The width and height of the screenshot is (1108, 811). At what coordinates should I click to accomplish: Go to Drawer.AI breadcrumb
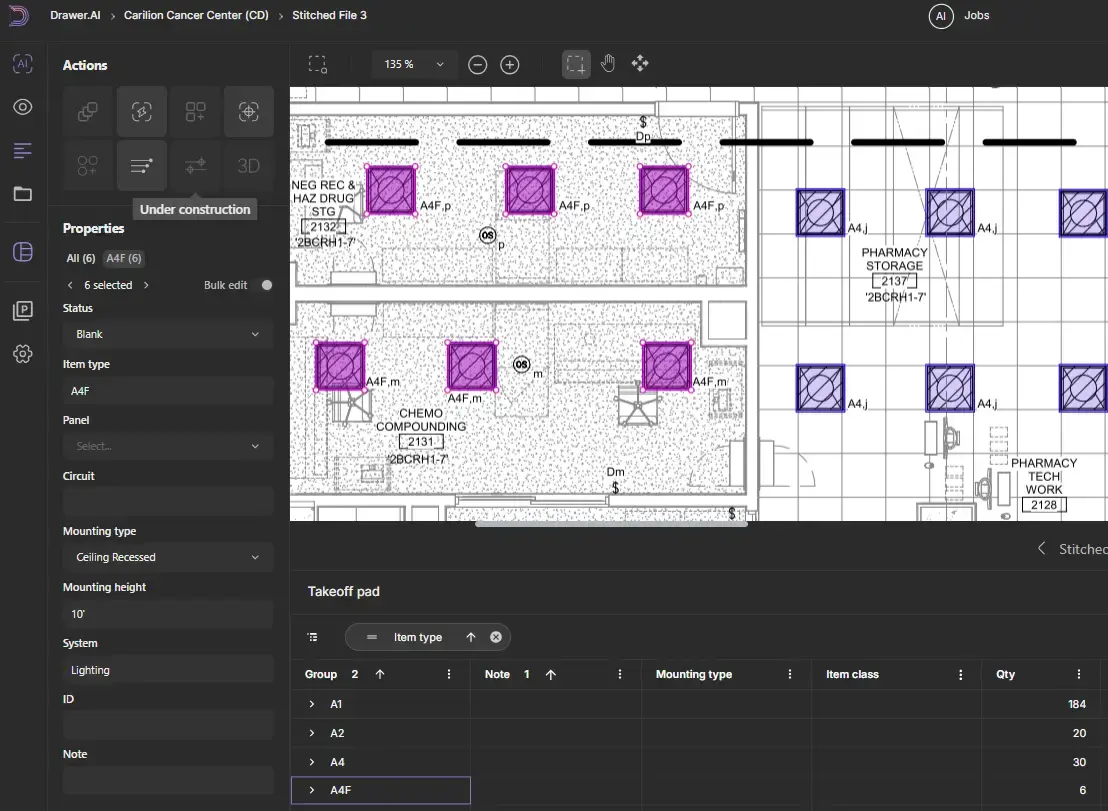click(x=75, y=16)
